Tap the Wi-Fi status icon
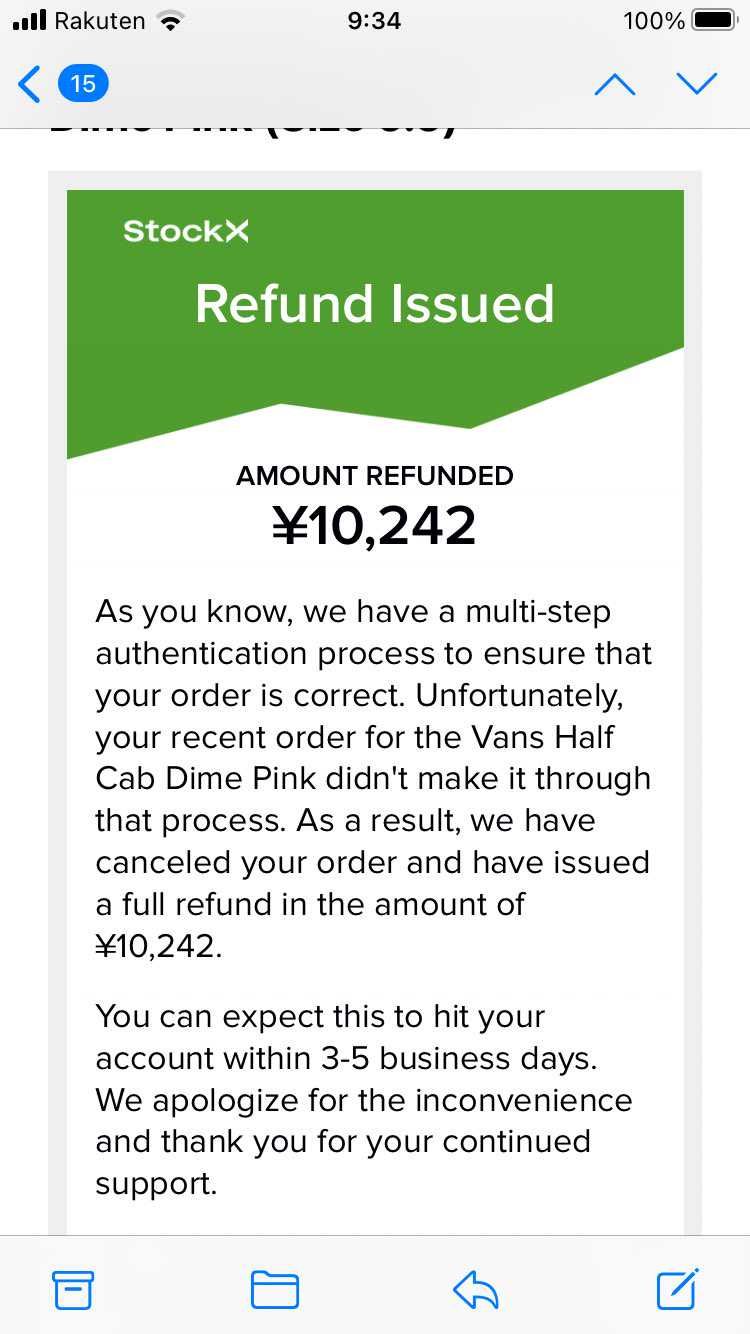 [x=171, y=21]
